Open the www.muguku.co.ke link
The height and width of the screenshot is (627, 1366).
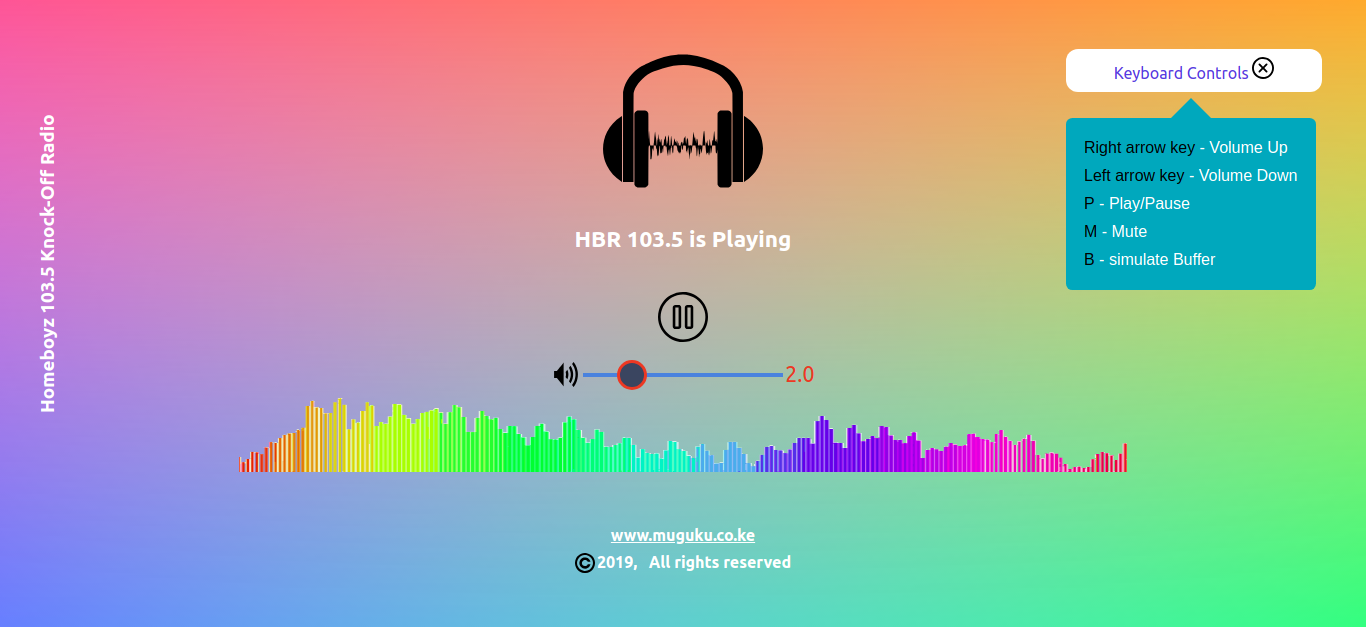point(683,535)
